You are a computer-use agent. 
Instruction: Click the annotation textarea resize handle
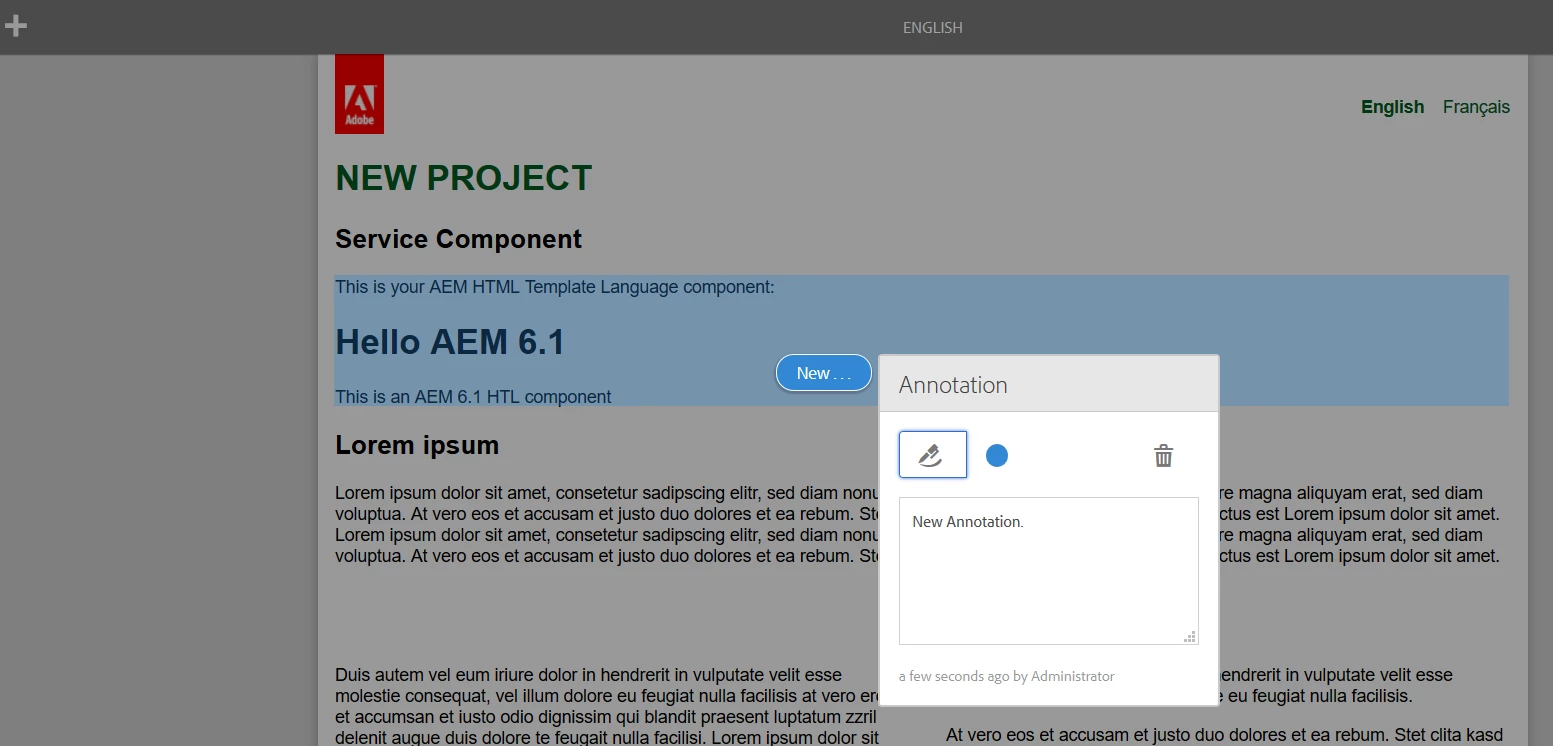(x=1190, y=636)
